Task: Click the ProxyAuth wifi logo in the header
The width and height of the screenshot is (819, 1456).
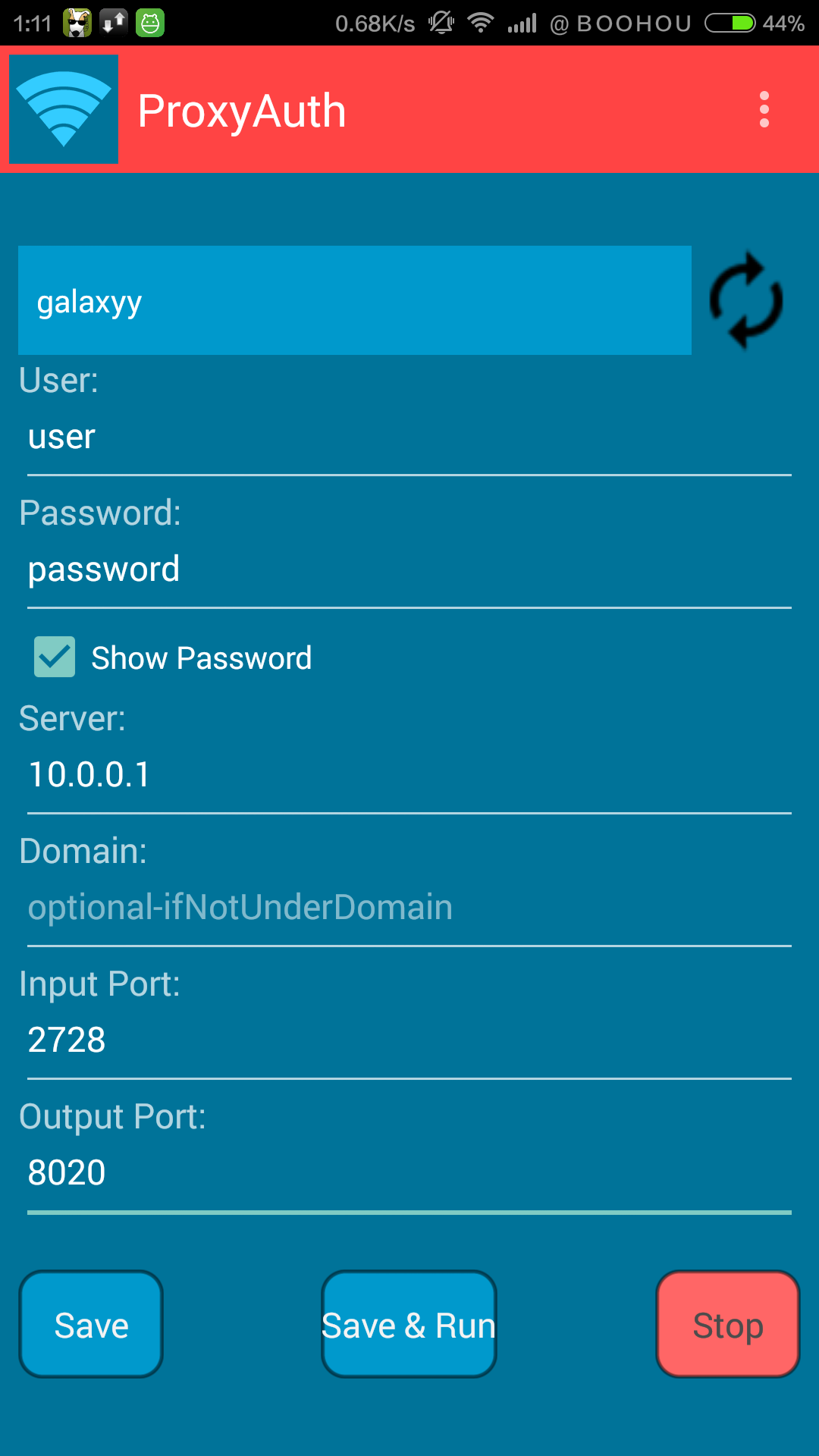Action: [63, 108]
